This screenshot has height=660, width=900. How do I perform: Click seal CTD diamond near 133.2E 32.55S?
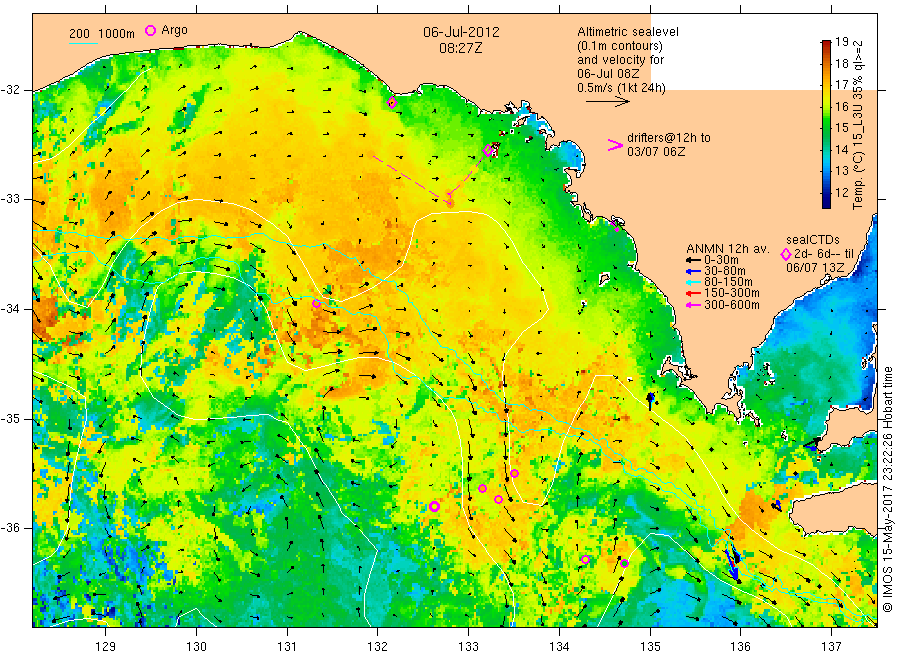click(488, 151)
